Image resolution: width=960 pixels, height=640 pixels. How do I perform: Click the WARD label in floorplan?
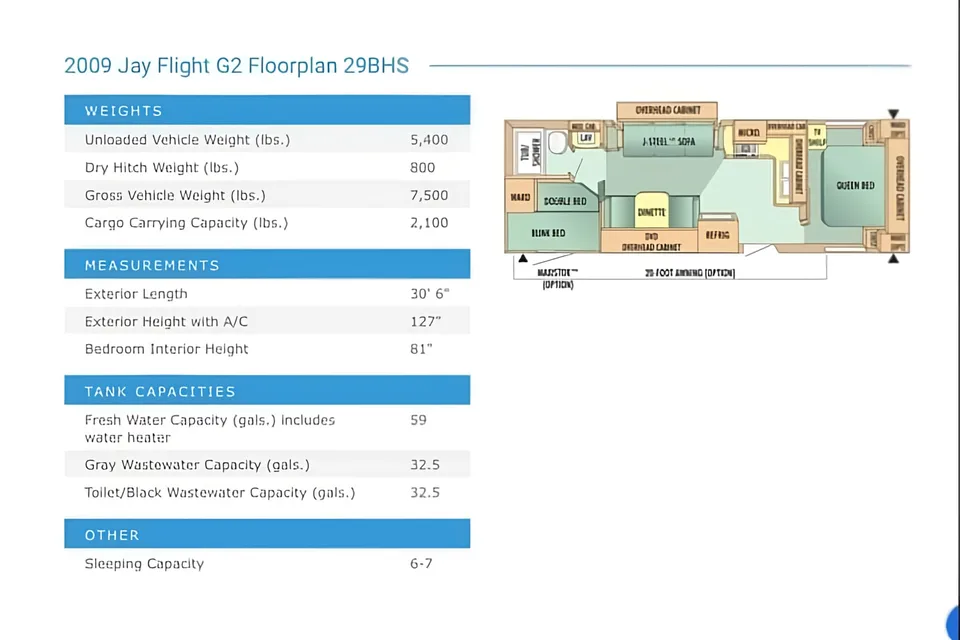point(520,197)
